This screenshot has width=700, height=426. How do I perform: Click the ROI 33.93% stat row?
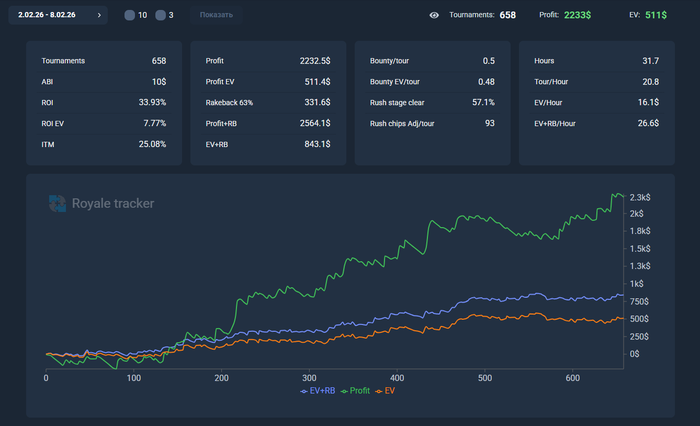pyautogui.click(x=104, y=102)
